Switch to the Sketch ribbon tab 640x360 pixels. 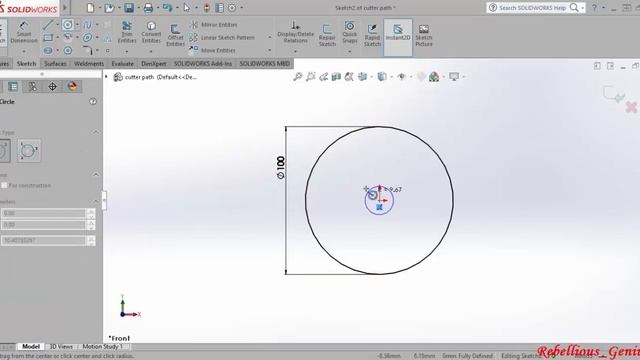(x=27, y=64)
